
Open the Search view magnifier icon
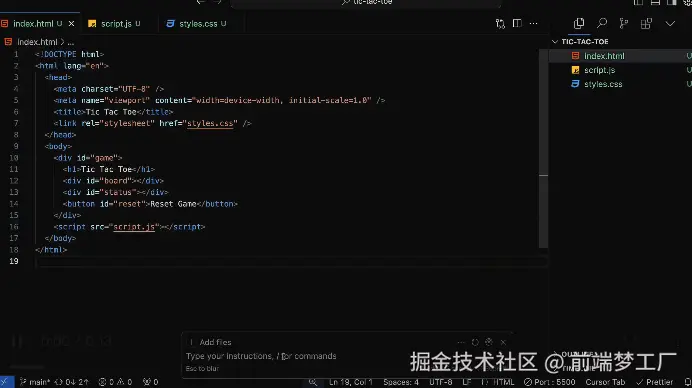pos(602,23)
